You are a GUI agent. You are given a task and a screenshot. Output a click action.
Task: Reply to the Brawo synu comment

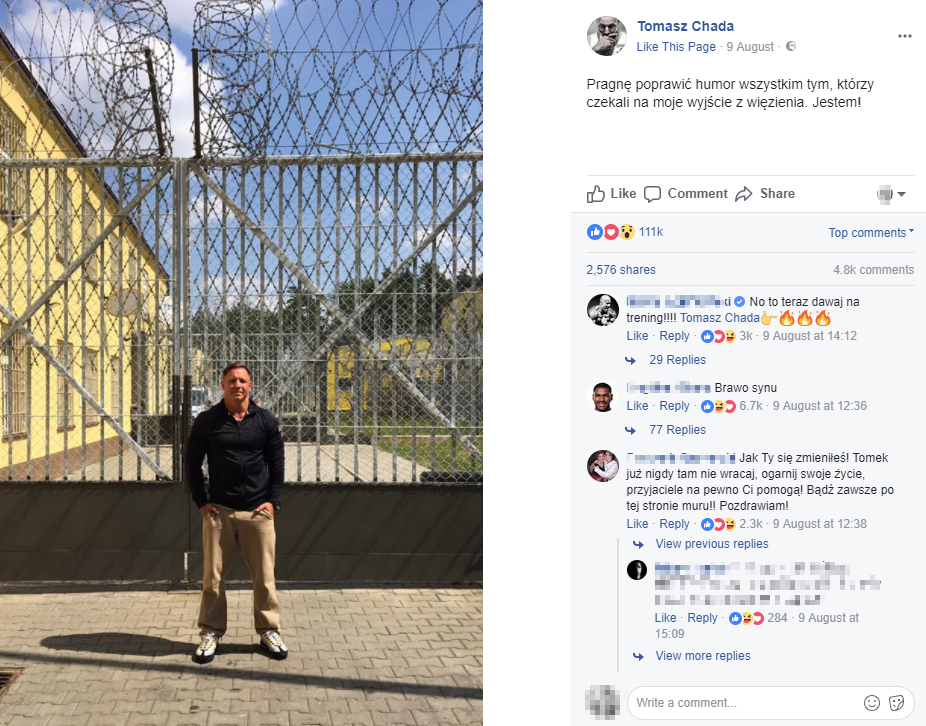(x=674, y=406)
